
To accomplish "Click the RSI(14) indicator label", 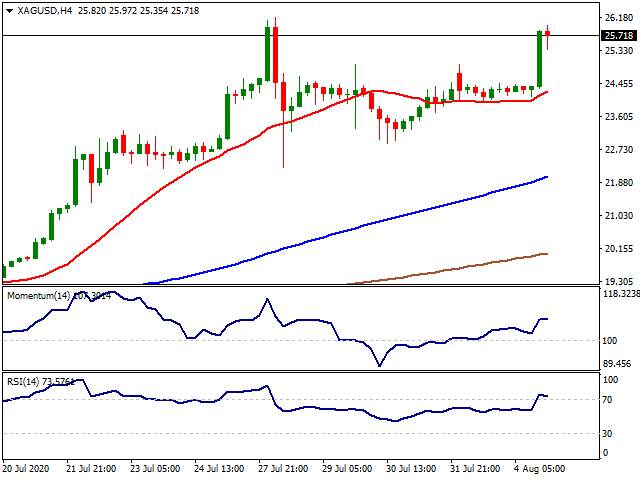I will (23, 382).
